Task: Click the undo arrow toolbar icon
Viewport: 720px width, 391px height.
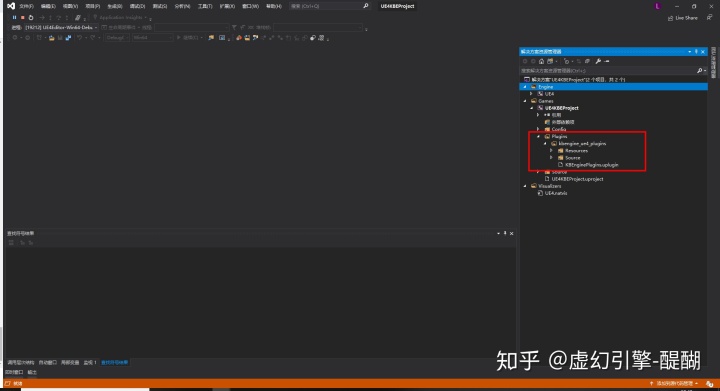Action: (79, 38)
